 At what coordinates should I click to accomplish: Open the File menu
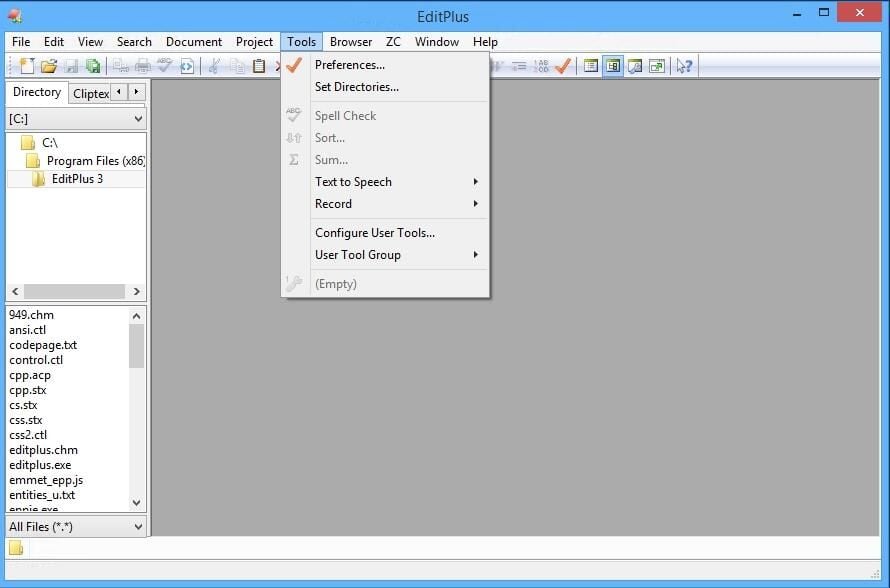pos(21,42)
